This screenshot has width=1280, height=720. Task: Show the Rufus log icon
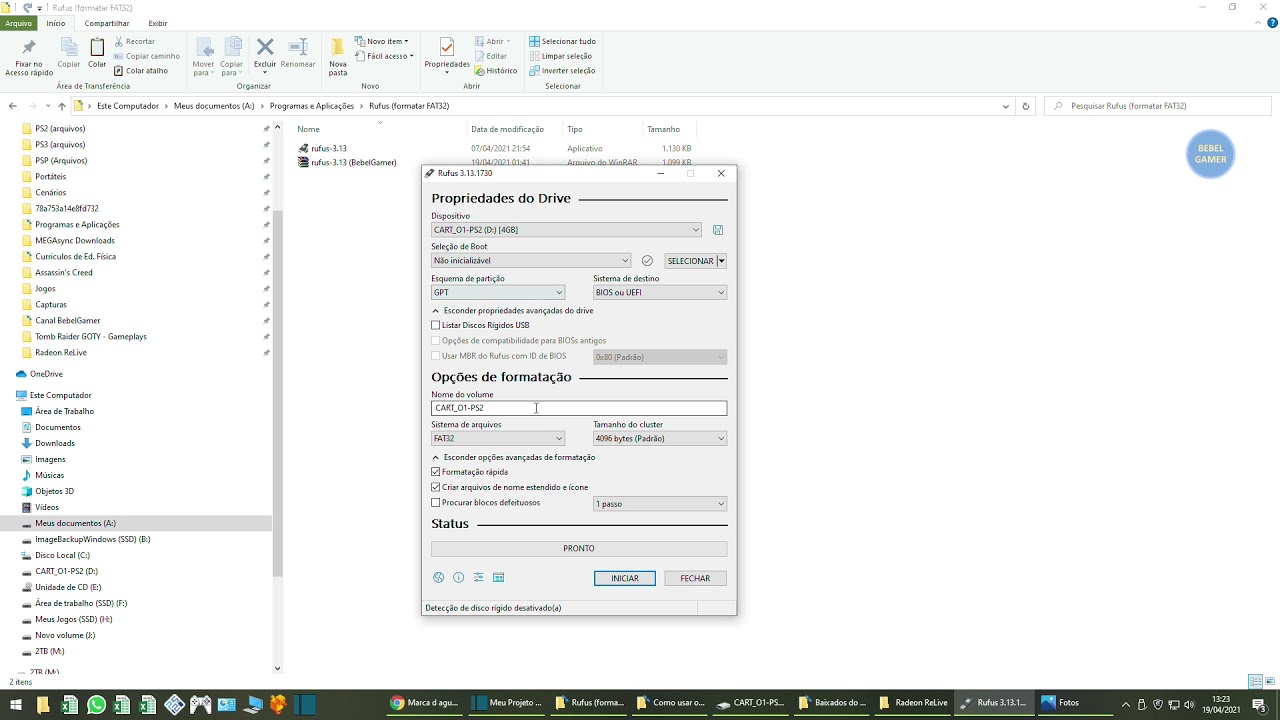[498, 578]
